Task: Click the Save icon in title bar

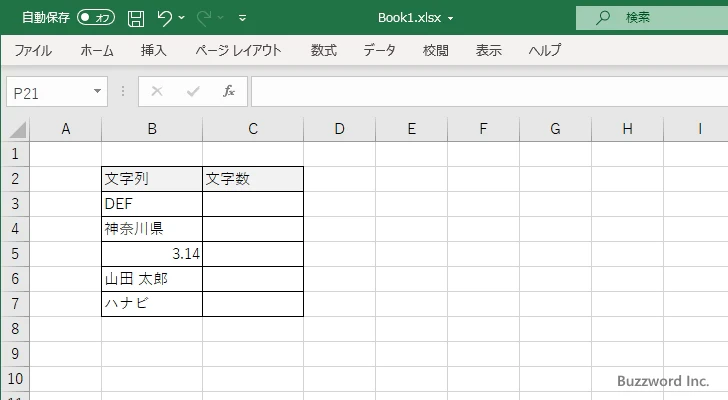Action: [x=136, y=18]
